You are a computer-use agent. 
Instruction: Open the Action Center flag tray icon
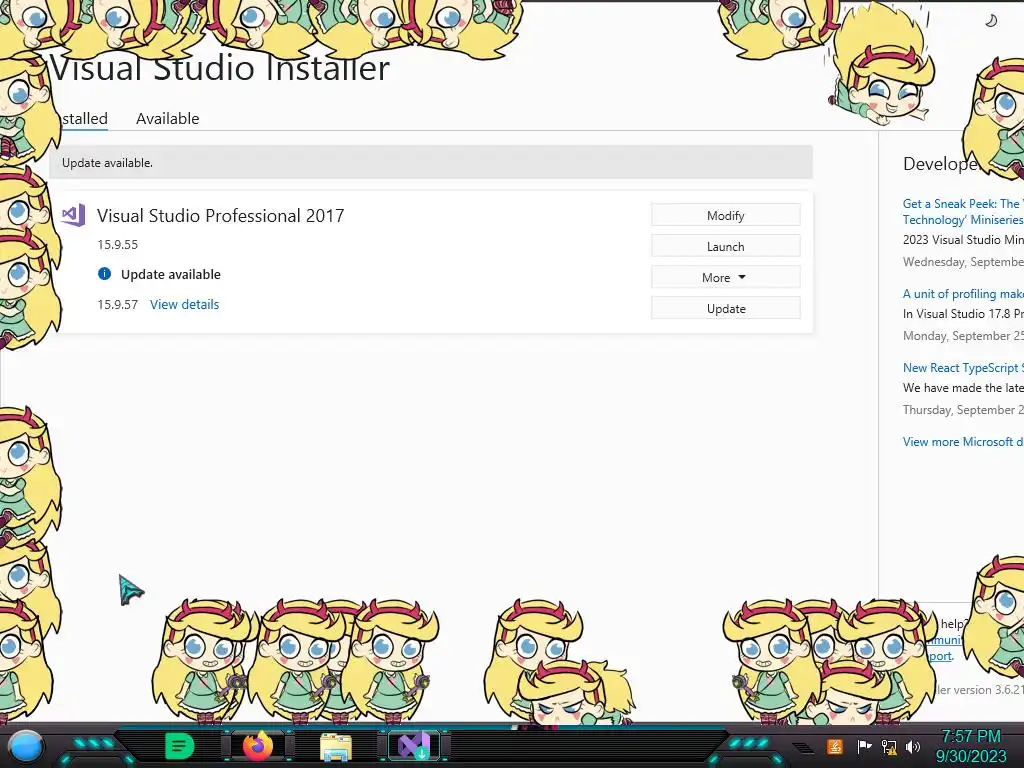coord(864,746)
